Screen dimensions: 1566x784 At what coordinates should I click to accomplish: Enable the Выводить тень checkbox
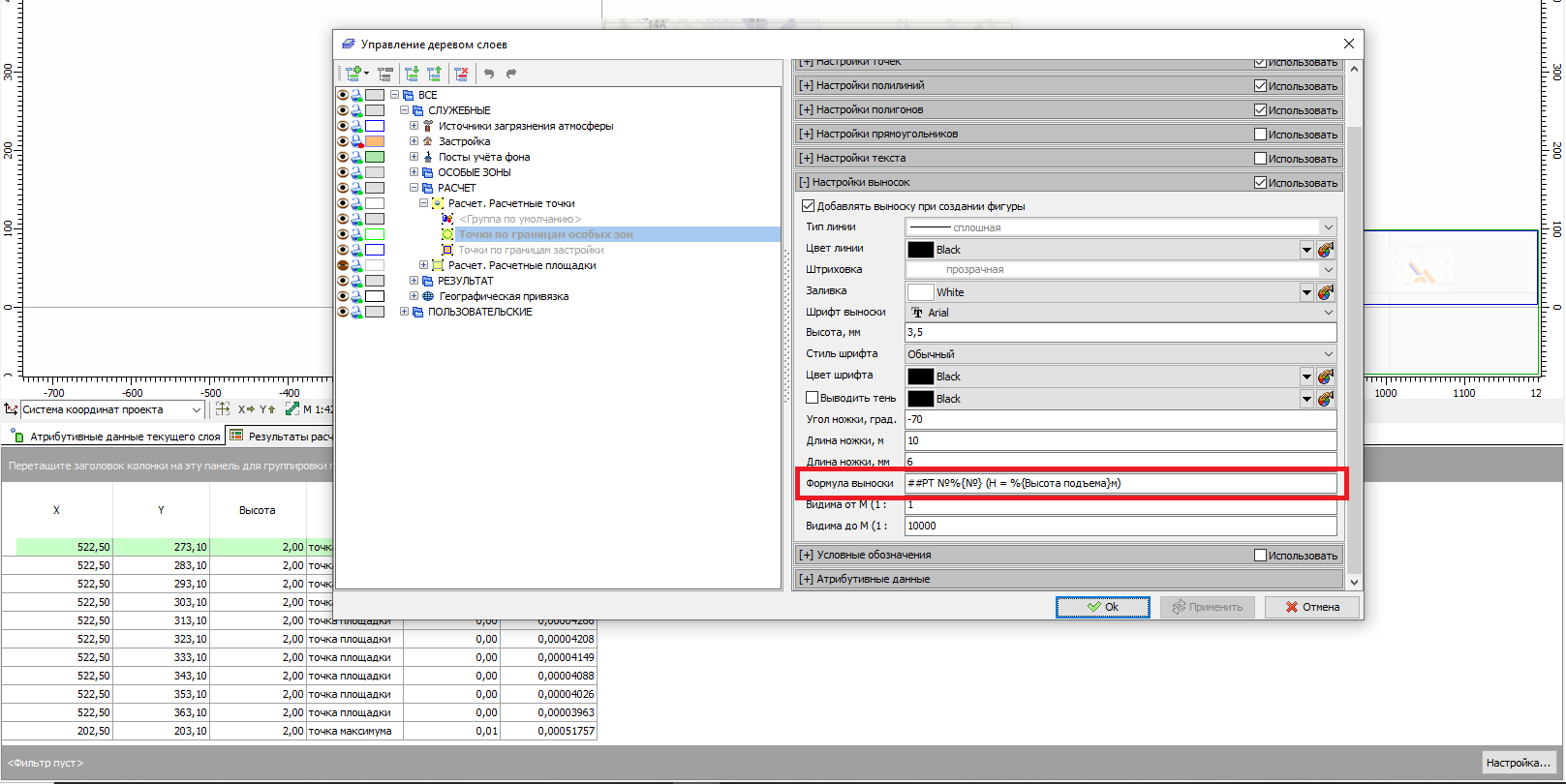pos(813,398)
